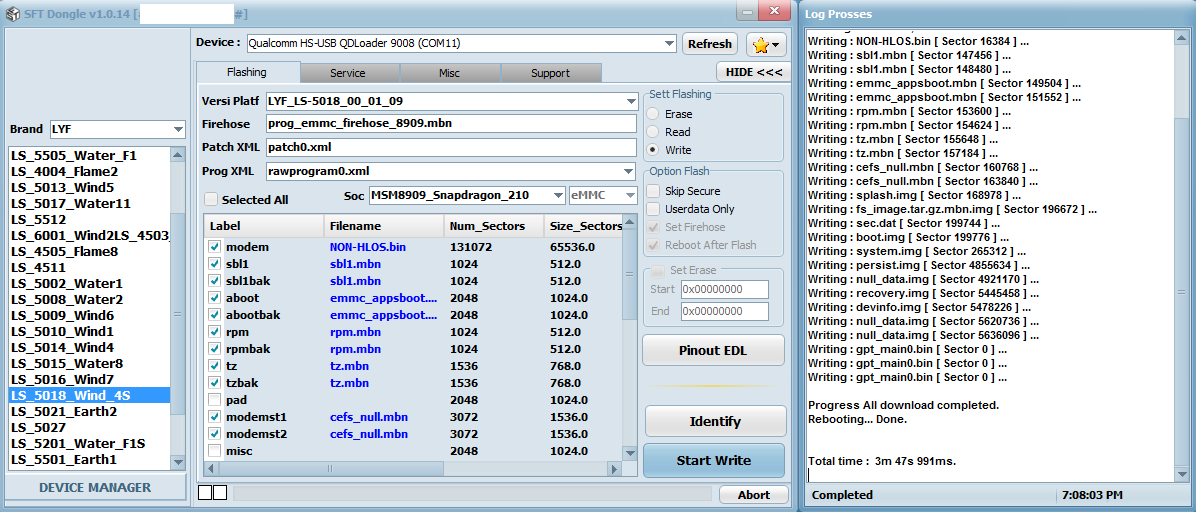Open the Device COM port dropdown
The width and height of the screenshot is (1196, 512).
point(669,43)
